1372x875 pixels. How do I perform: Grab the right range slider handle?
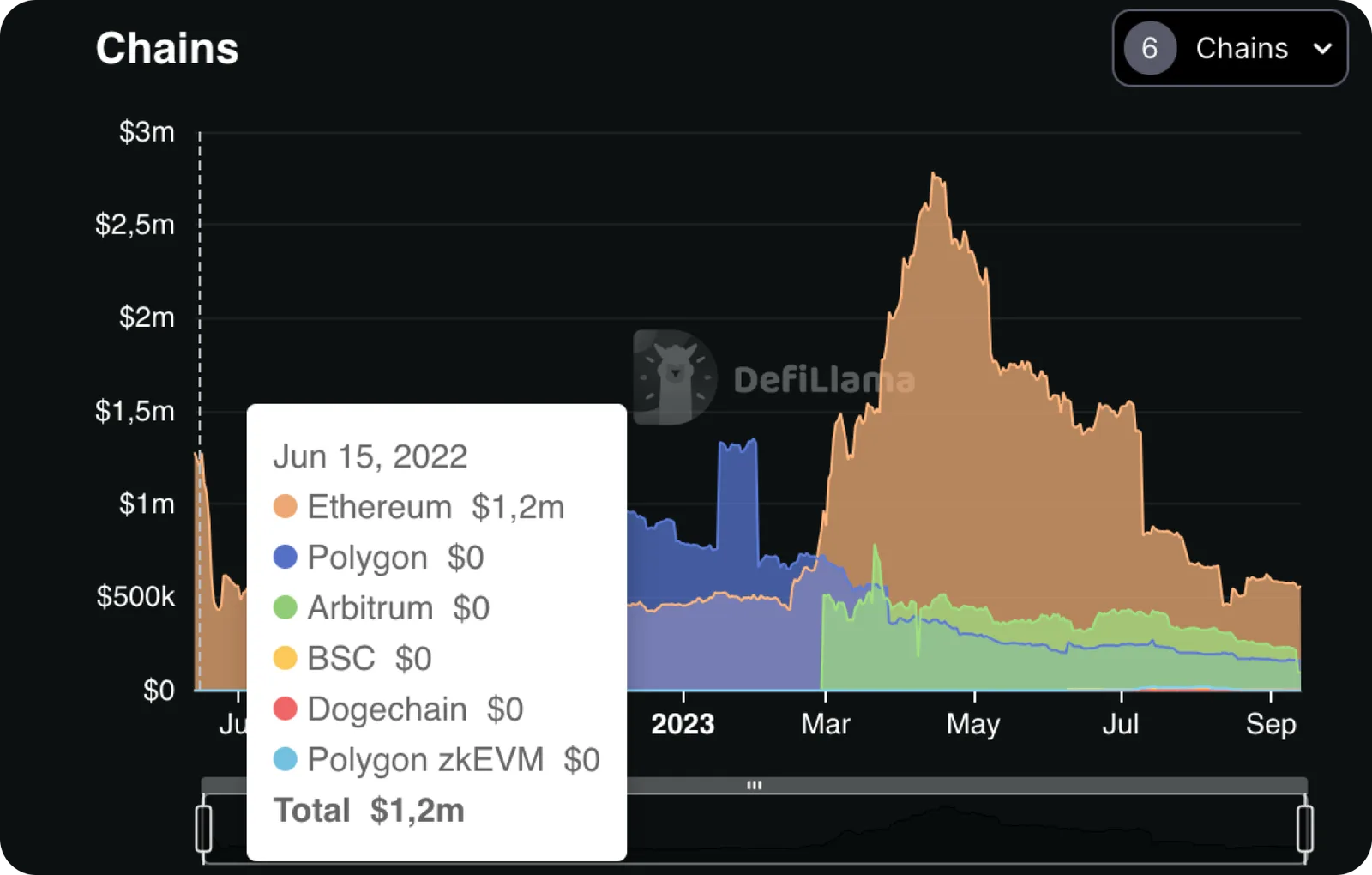pos(1305,828)
